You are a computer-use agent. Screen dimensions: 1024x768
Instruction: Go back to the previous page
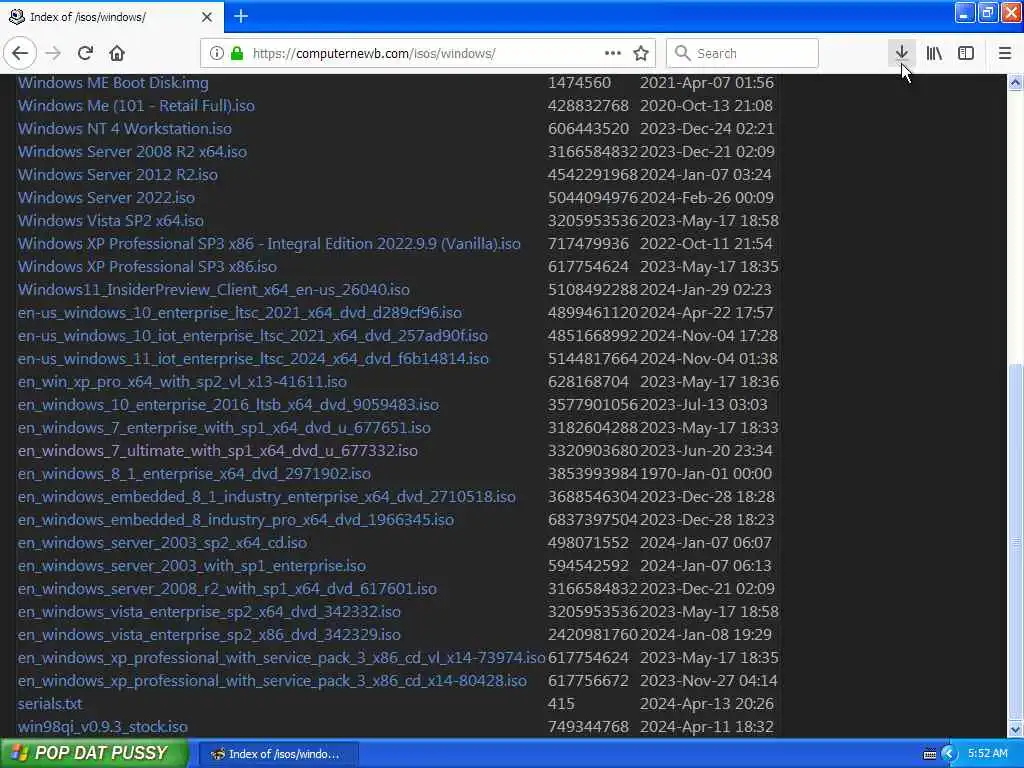tap(20, 53)
